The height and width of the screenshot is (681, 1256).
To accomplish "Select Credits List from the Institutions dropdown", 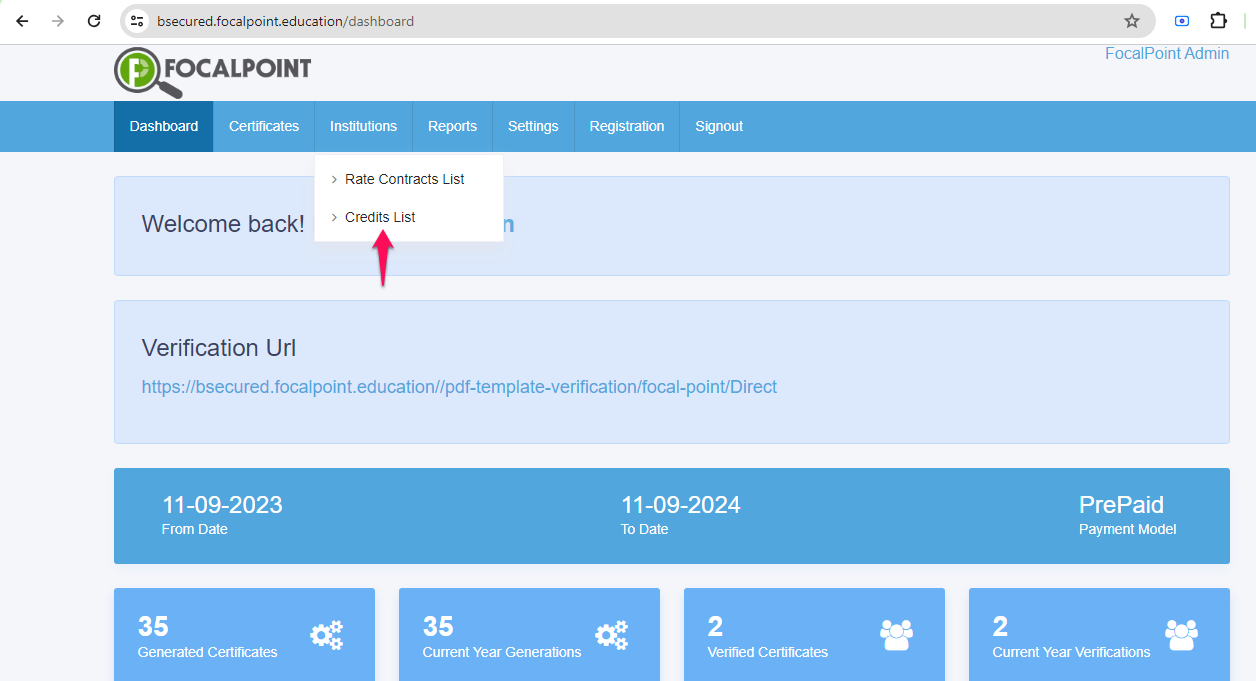I will (x=380, y=217).
